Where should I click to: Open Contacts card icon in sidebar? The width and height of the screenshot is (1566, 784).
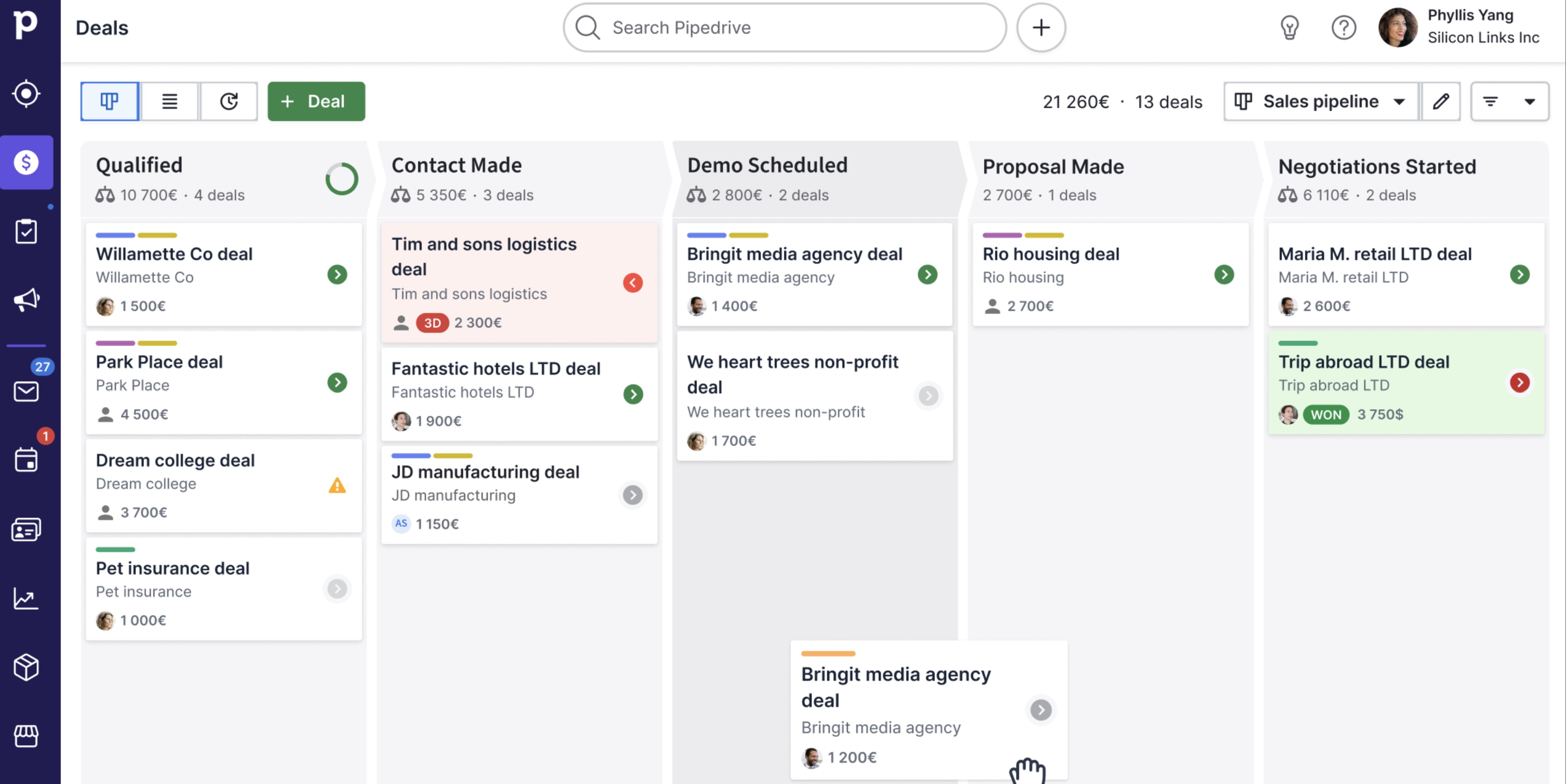(x=26, y=530)
